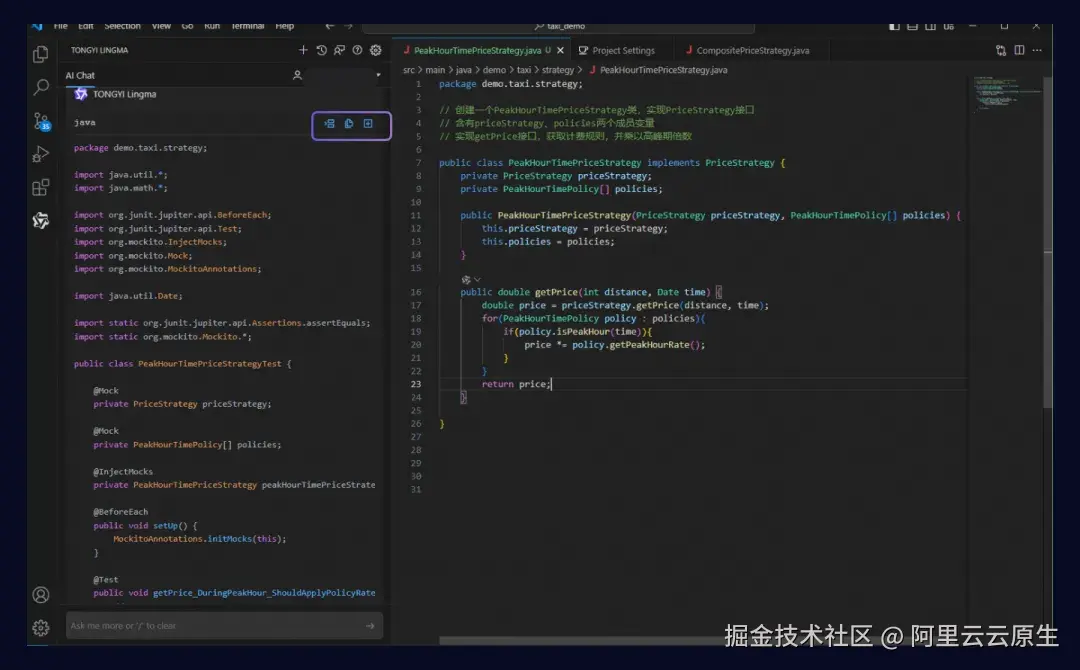Image resolution: width=1080 pixels, height=670 pixels.
Task: Toggle primary side bar layout icon
Action: (x=894, y=26)
